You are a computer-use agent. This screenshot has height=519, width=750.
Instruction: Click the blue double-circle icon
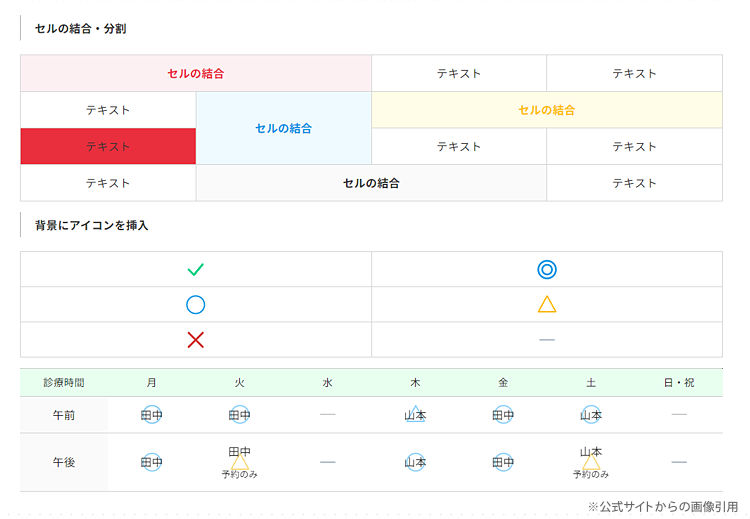(547, 269)
